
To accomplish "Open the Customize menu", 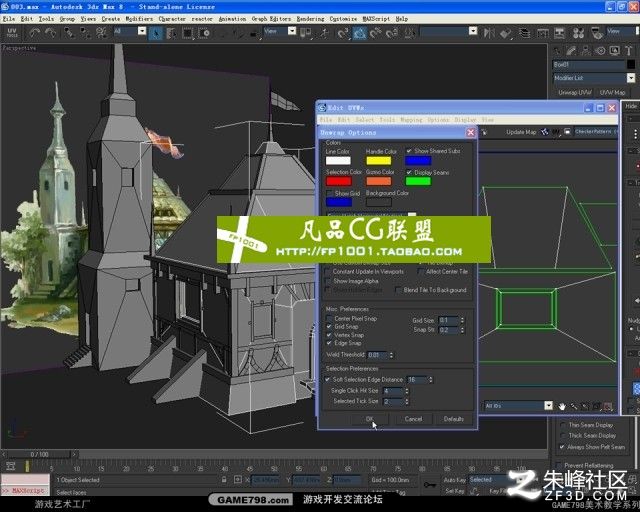I will click(x=343, y=19).
